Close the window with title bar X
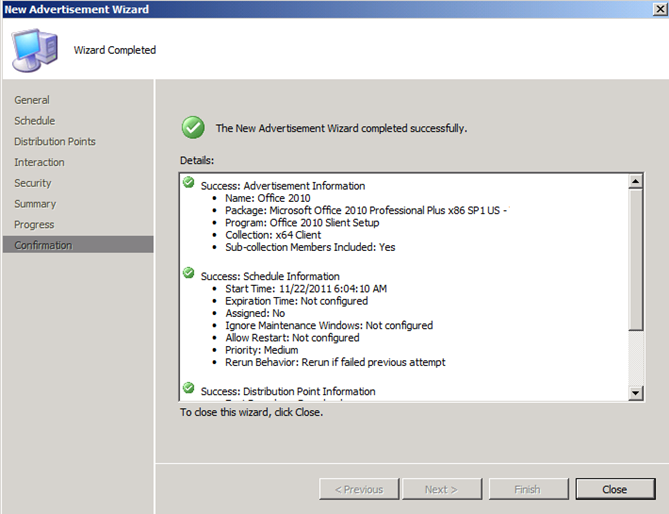 click(x=660, y=9)
